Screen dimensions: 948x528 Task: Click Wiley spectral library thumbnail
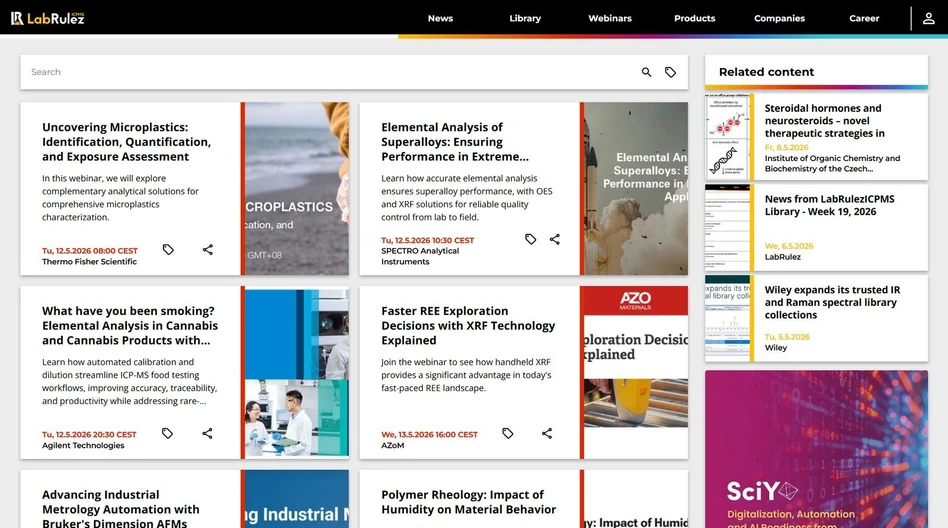pyautogui.click(x=727, y=319)
